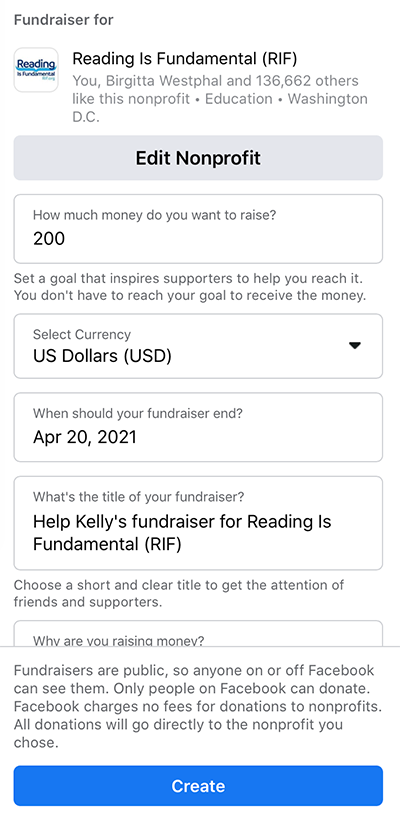Click the blue Create button
Screen dimensions: 400x823
tap(198, 786)
